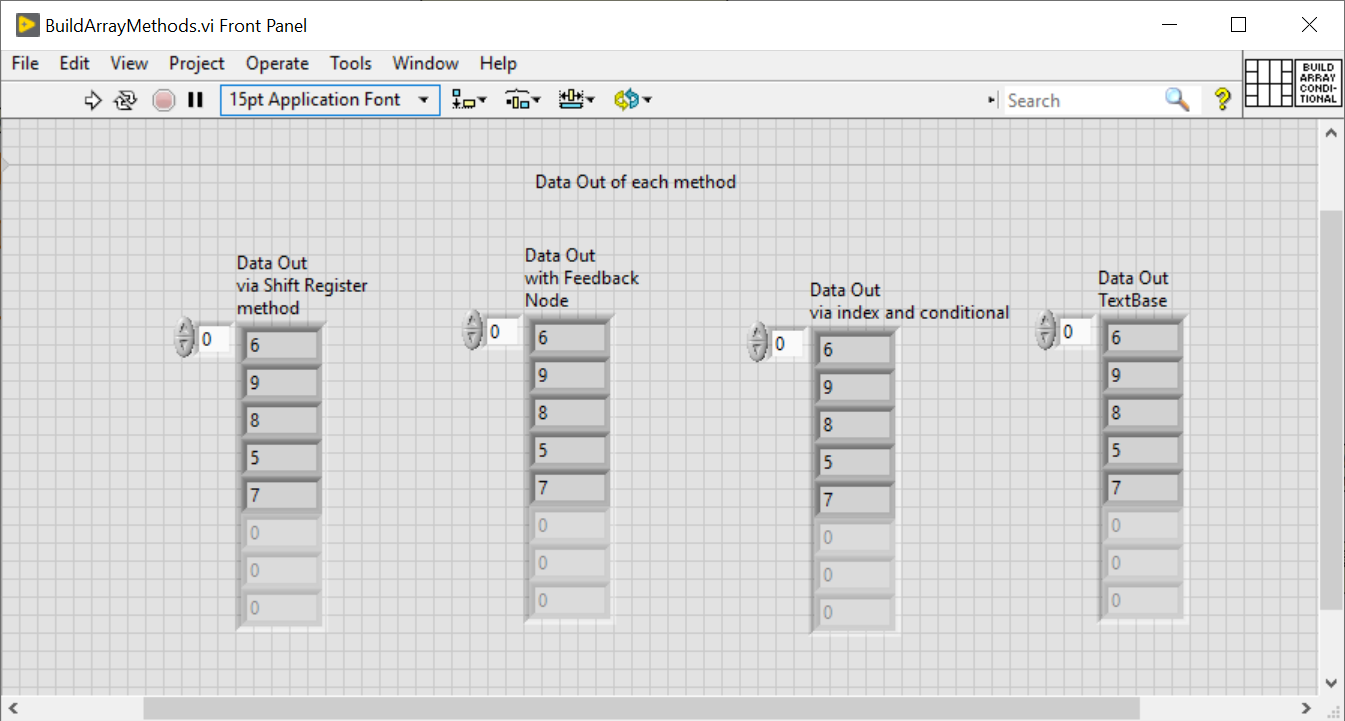This screenshot has width=1345, height=721.
Task: Click the connector pane grid icon
Action: point(1268,83)
